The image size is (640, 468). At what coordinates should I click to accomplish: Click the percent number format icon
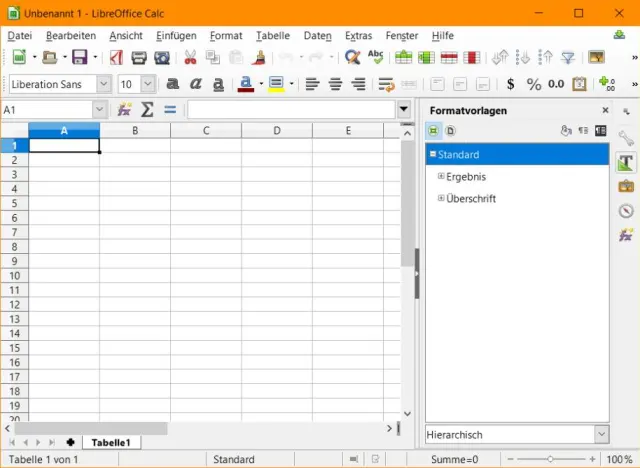[533, 84]
